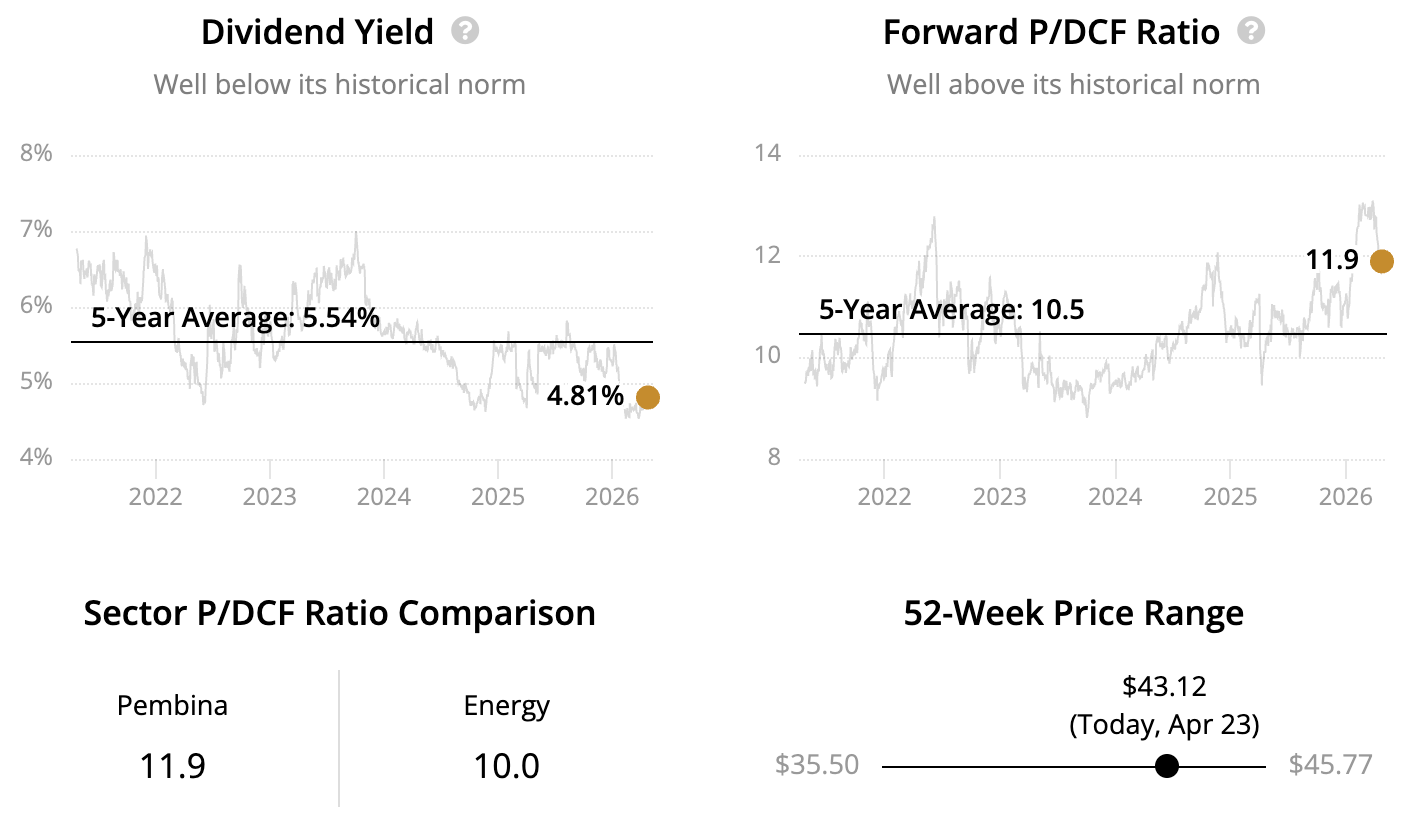The image size is (1414, 834).
Task: Select the Sector P/DCF Ratio Comparison heading
Action: pos(339,612)
